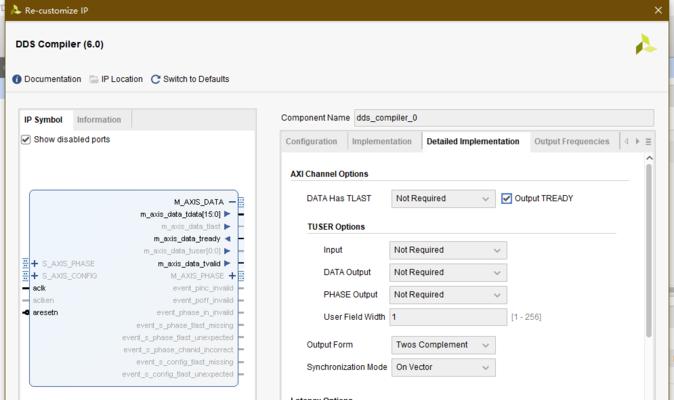
Task: Click the Documentation link
Action: pyautogui.click(x=52, y=79)
